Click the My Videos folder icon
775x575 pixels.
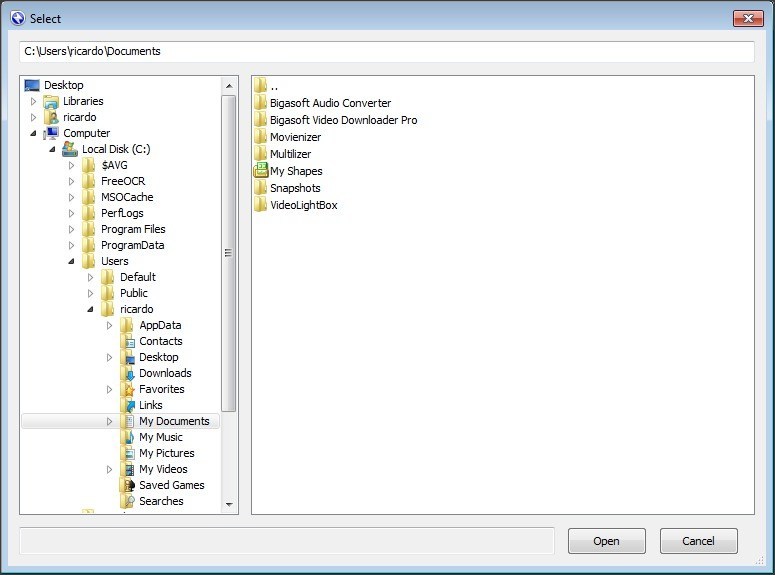[x=128, y=469]
